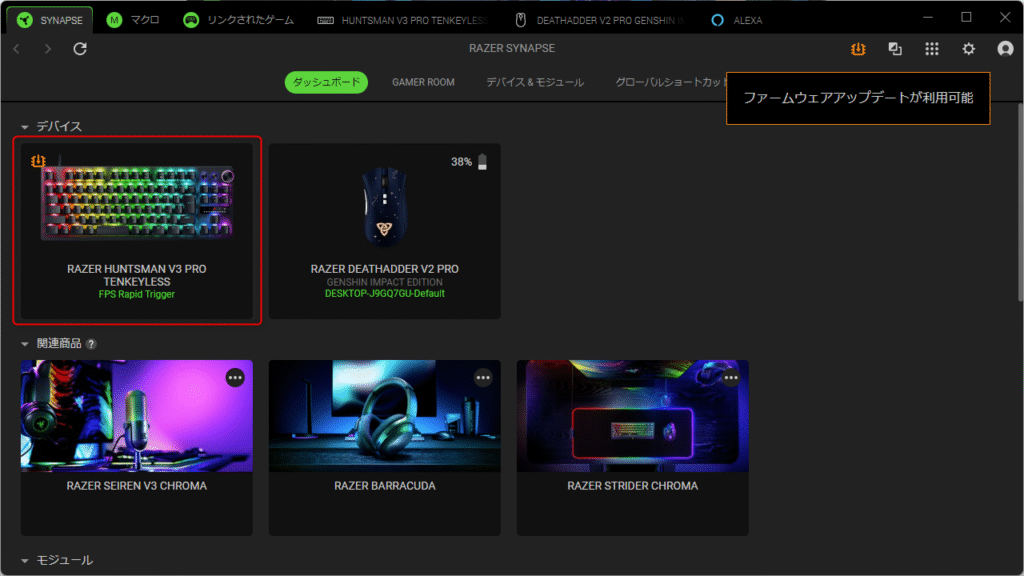
Task: Click the overlapping windows icon in top bar
Action: click(895, 49)
